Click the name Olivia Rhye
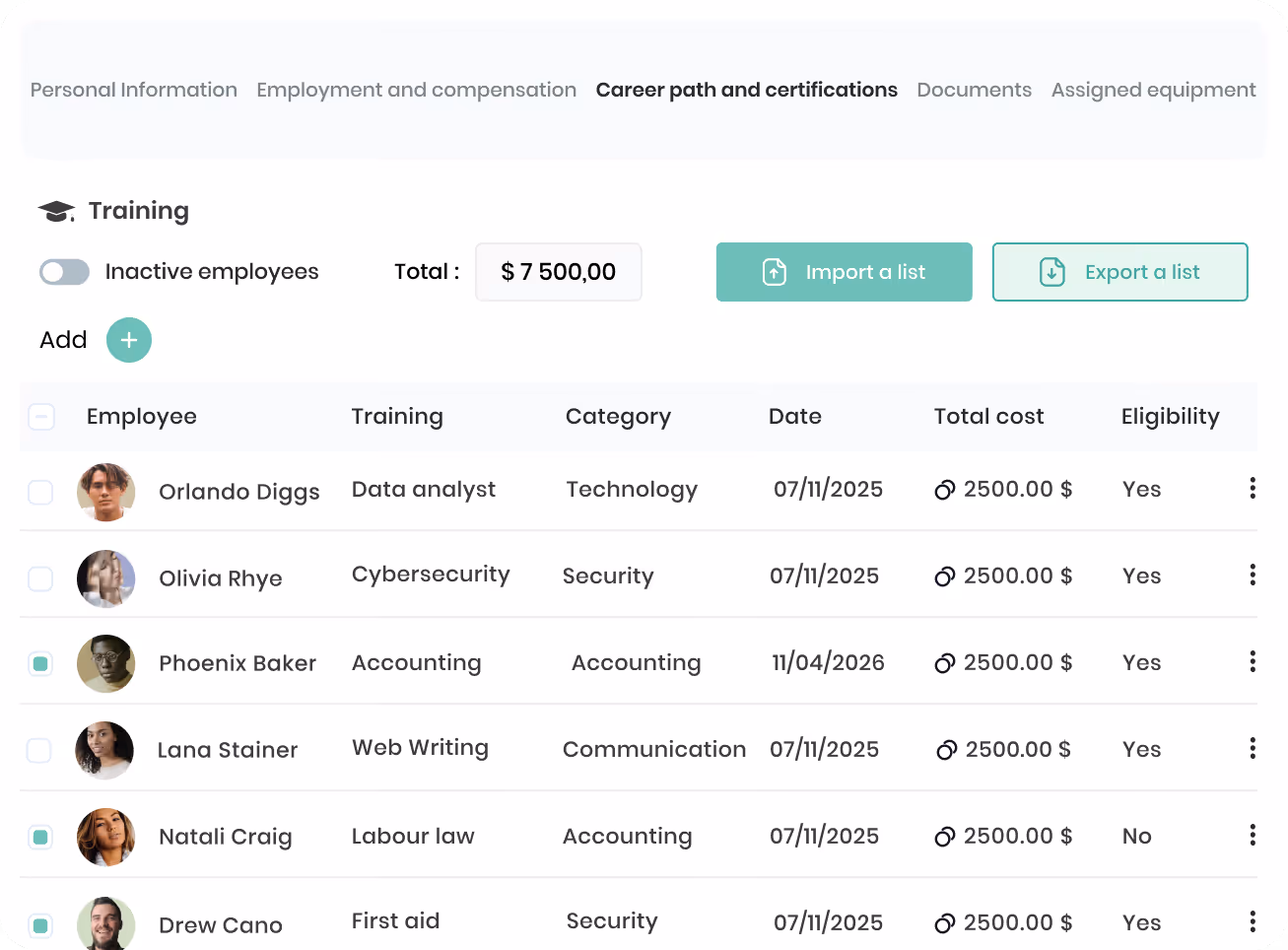 point(221,578)
